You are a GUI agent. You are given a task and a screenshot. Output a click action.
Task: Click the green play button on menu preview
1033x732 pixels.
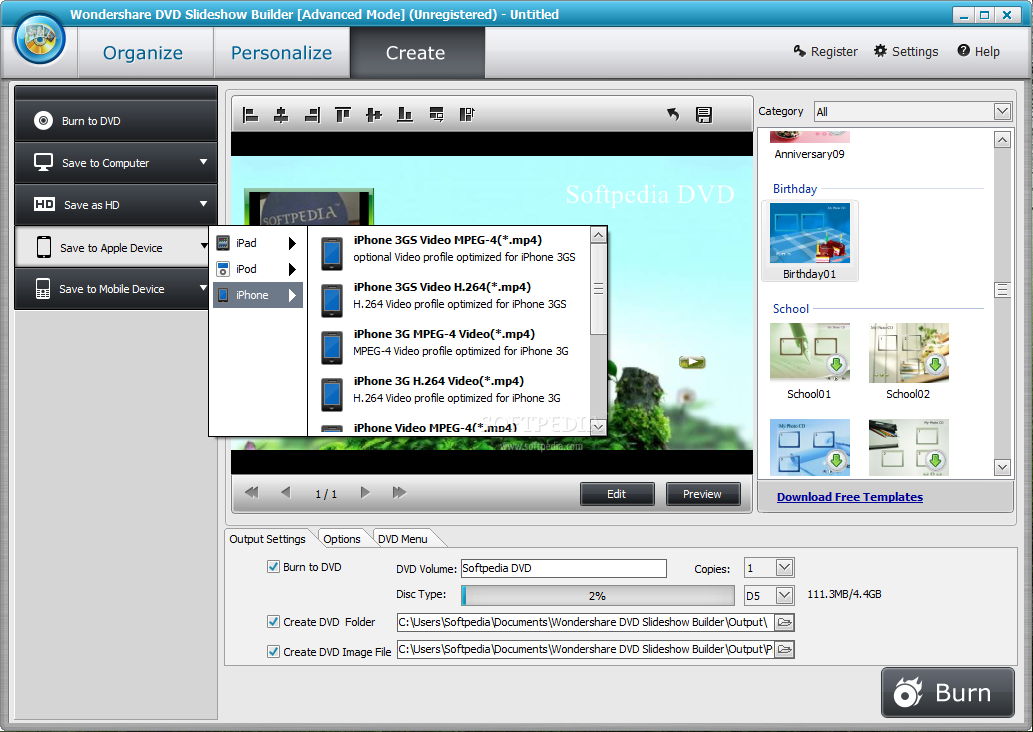coord(692,362)
